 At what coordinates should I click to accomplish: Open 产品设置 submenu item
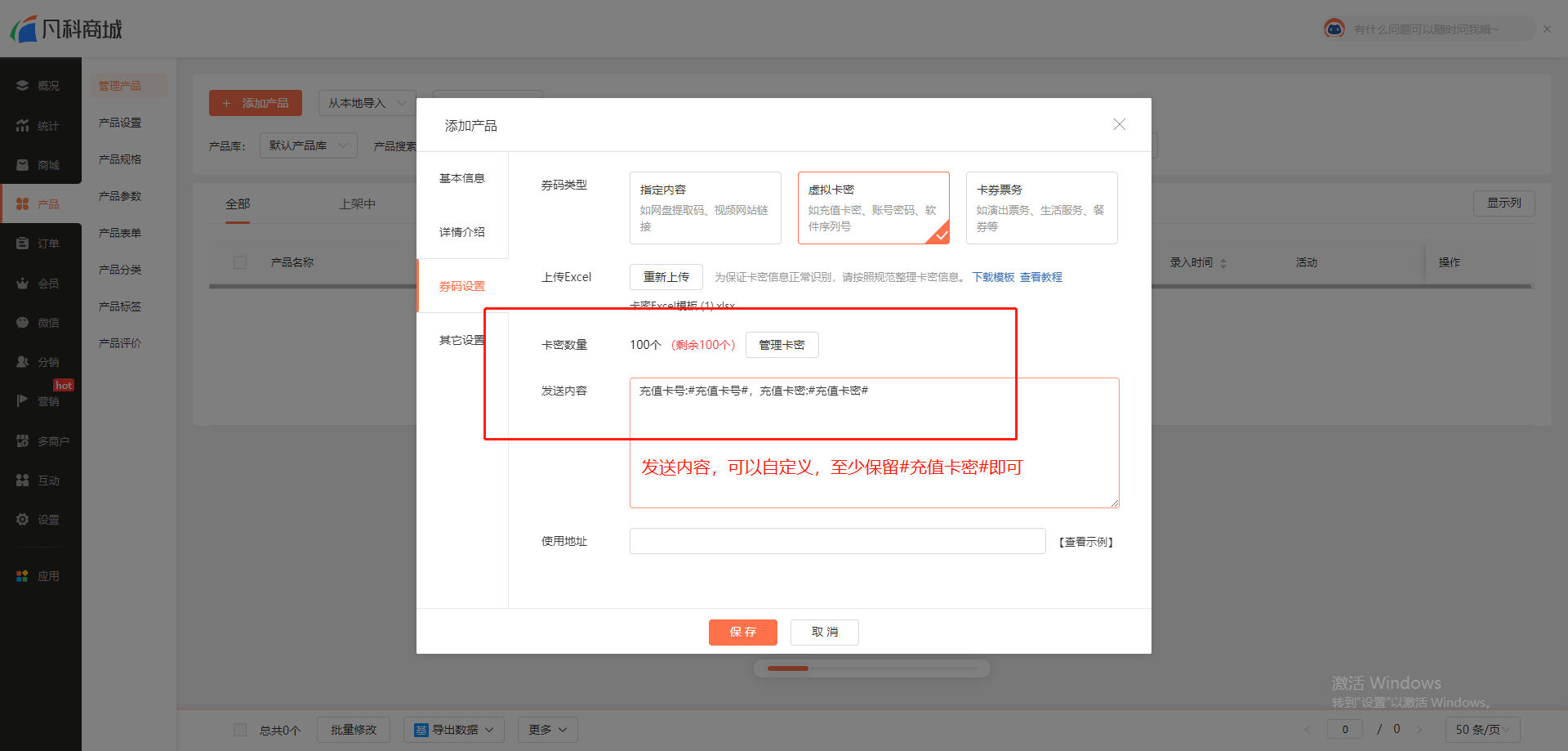pos(120,123)
